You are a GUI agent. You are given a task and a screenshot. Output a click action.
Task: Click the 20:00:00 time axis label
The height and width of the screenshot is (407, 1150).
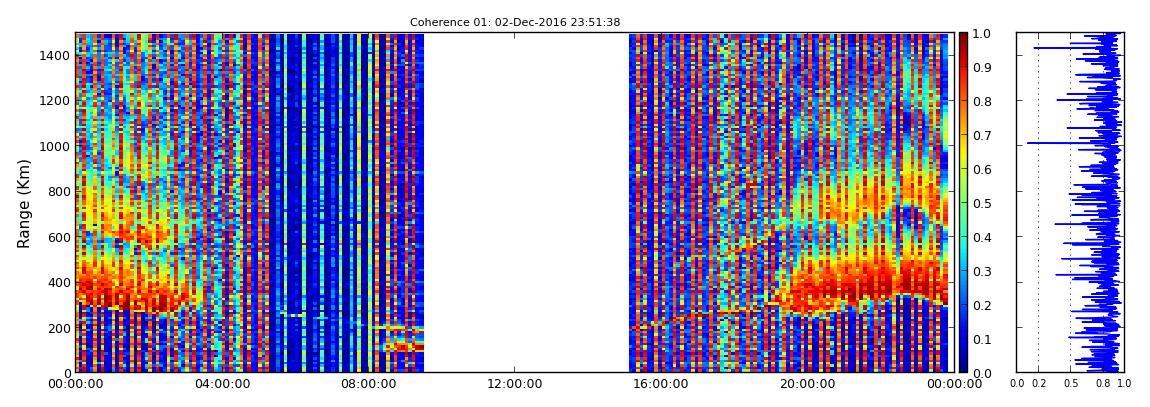point(805,384)
